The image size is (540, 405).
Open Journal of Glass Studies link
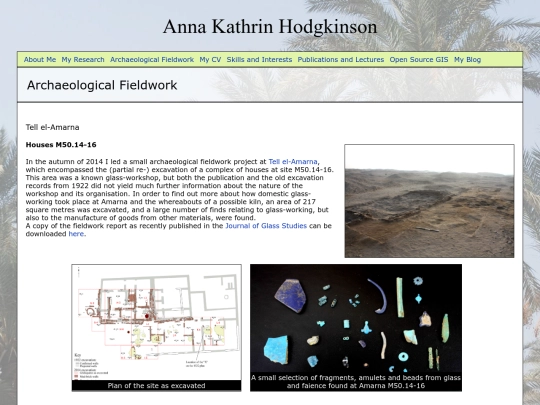point(266,226)
